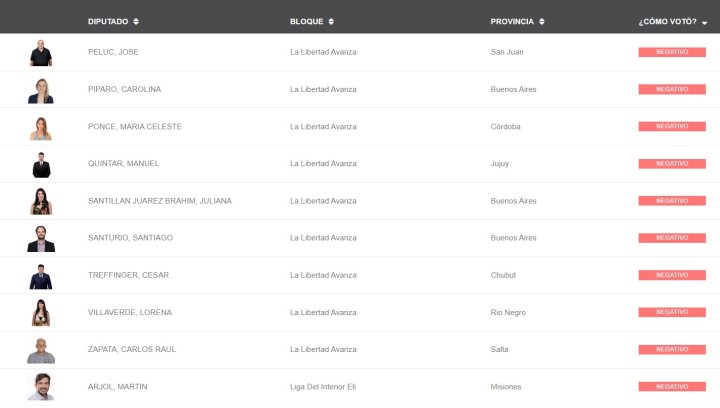The width and height of the screenshot is (720, 408).
Task: Open Jose Peluc's profile photo
Action: point(41,53)
